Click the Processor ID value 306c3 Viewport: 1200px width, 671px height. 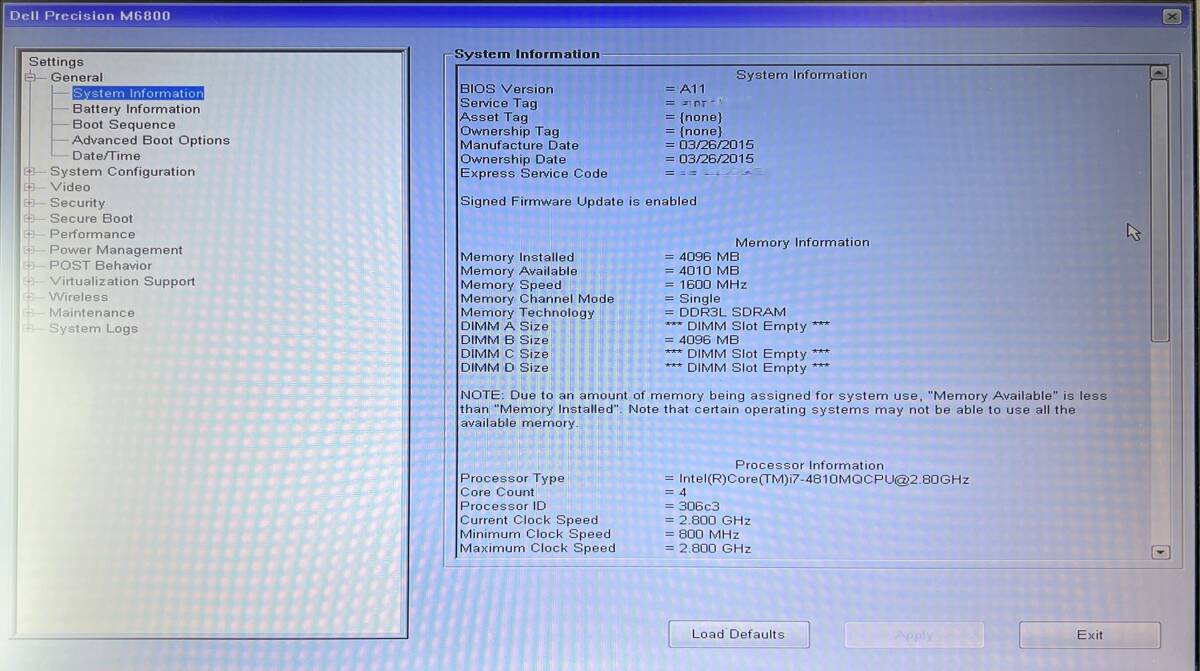tap(700, 506)
